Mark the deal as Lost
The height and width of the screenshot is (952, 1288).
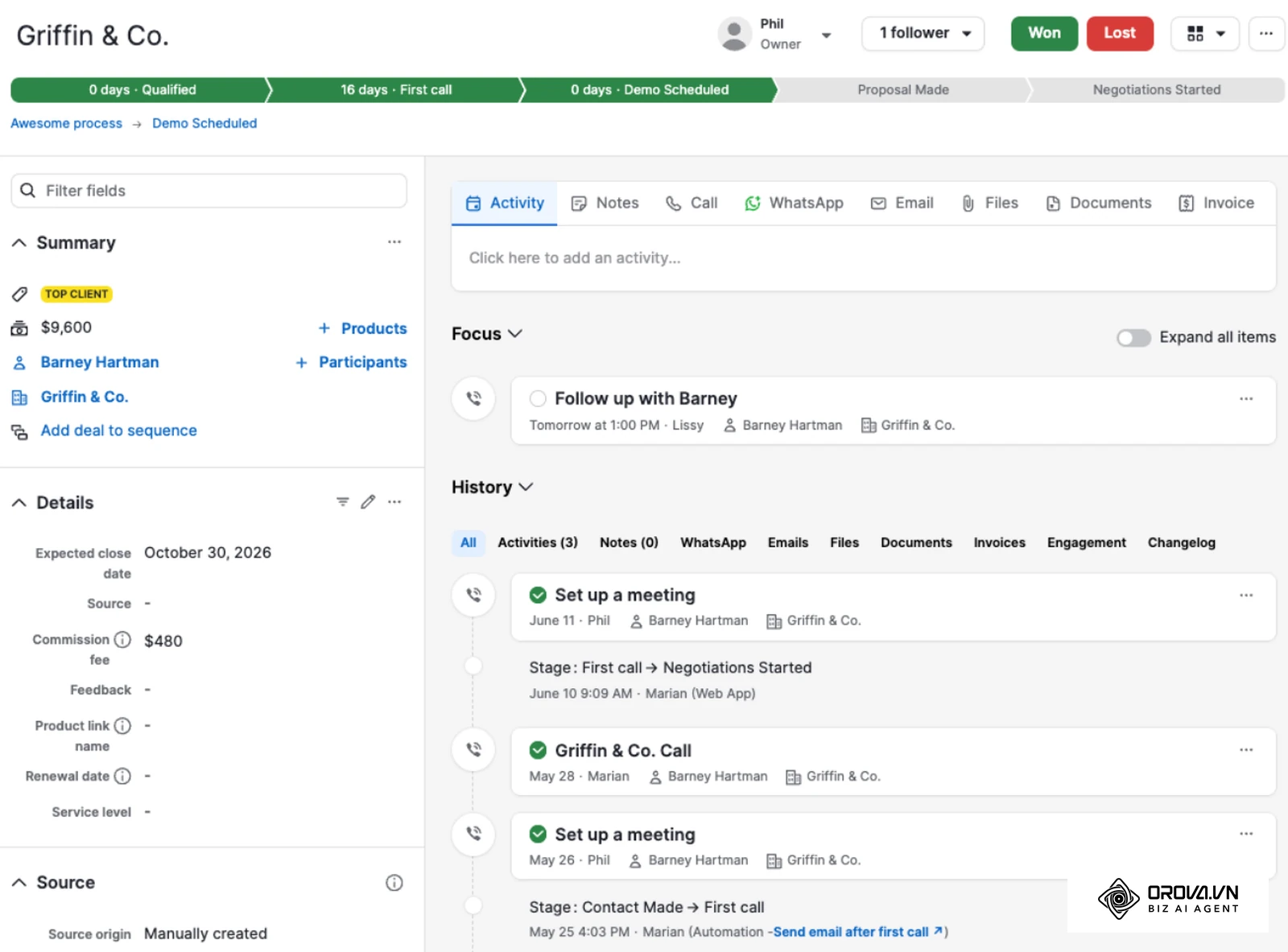[x=1120, y=34]
